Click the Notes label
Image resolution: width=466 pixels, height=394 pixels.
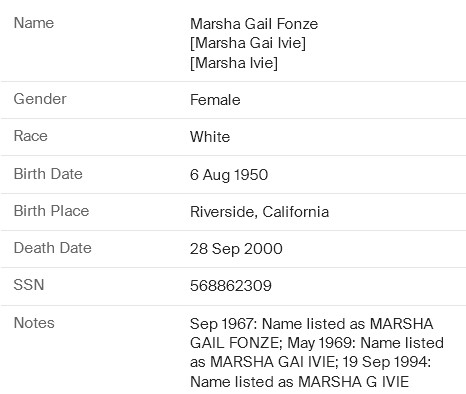tap(34, 323)
